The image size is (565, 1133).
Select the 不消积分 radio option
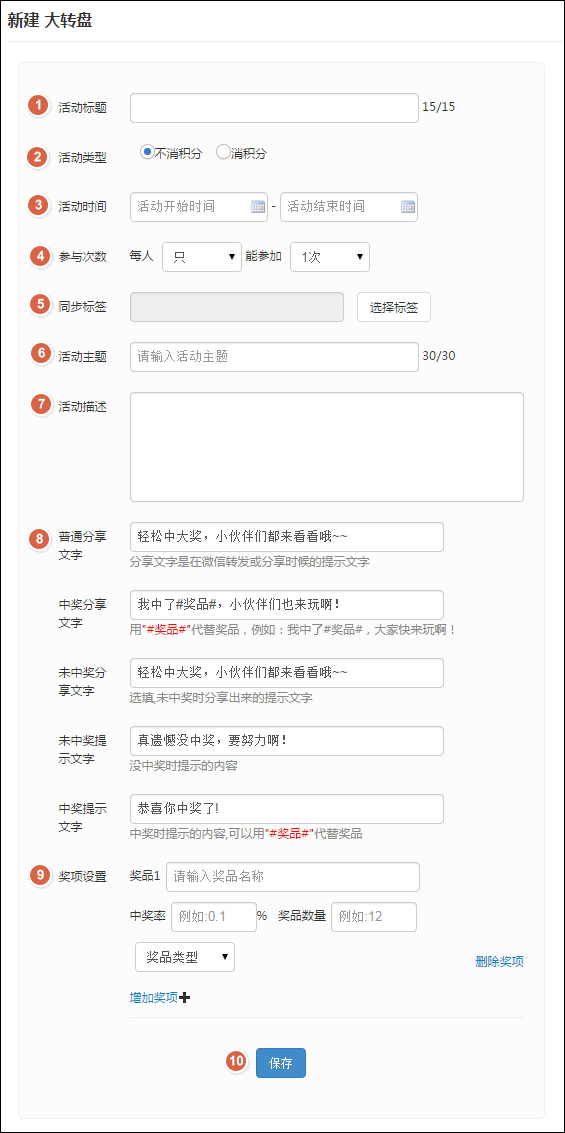coord(147,152)
